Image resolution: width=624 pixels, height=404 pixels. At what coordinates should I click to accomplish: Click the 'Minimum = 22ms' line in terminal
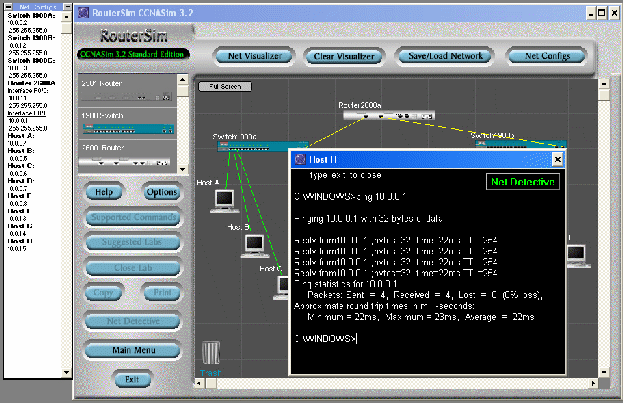click(421, 317)
